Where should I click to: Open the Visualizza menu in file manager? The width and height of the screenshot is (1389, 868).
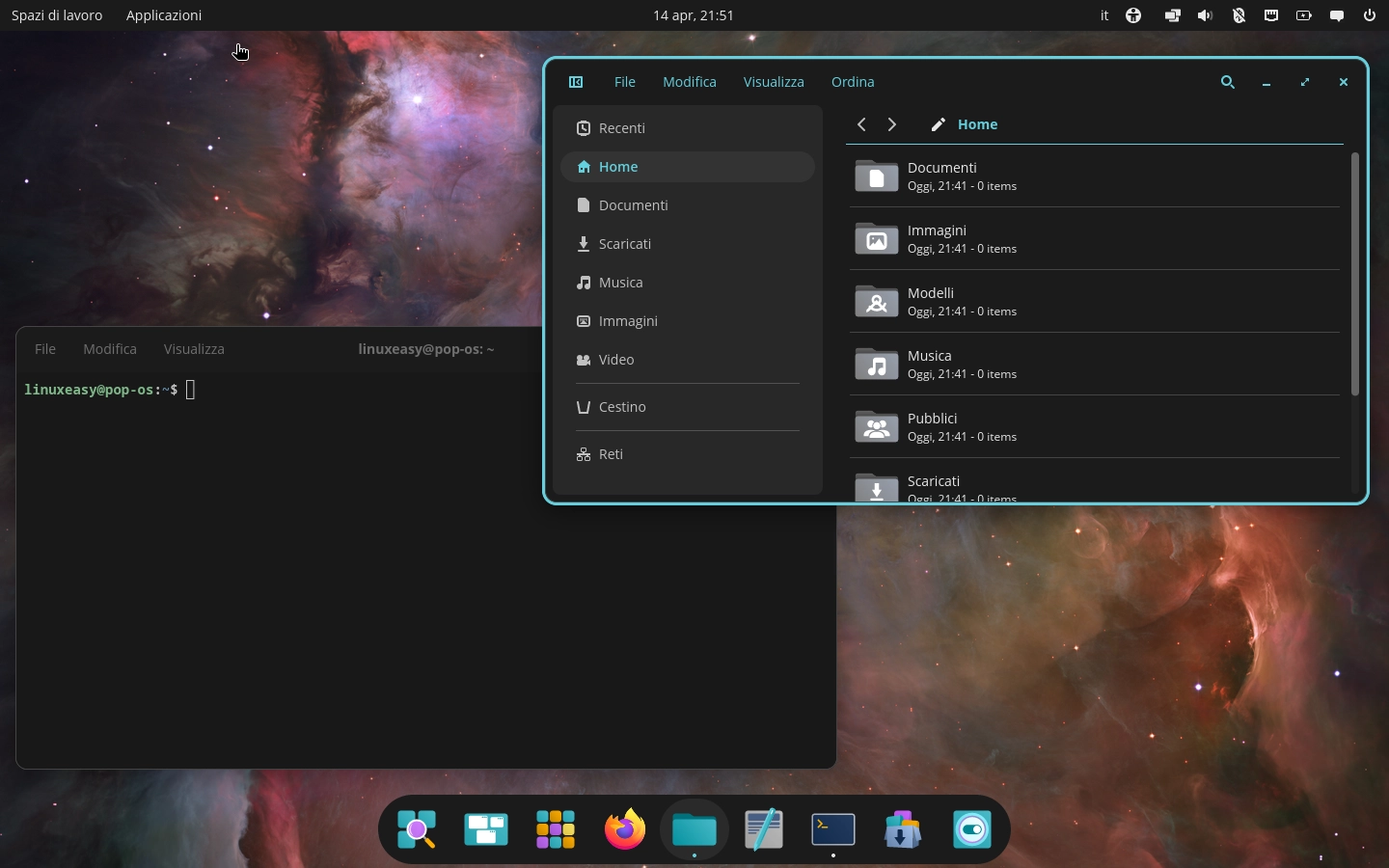(773, 82)
